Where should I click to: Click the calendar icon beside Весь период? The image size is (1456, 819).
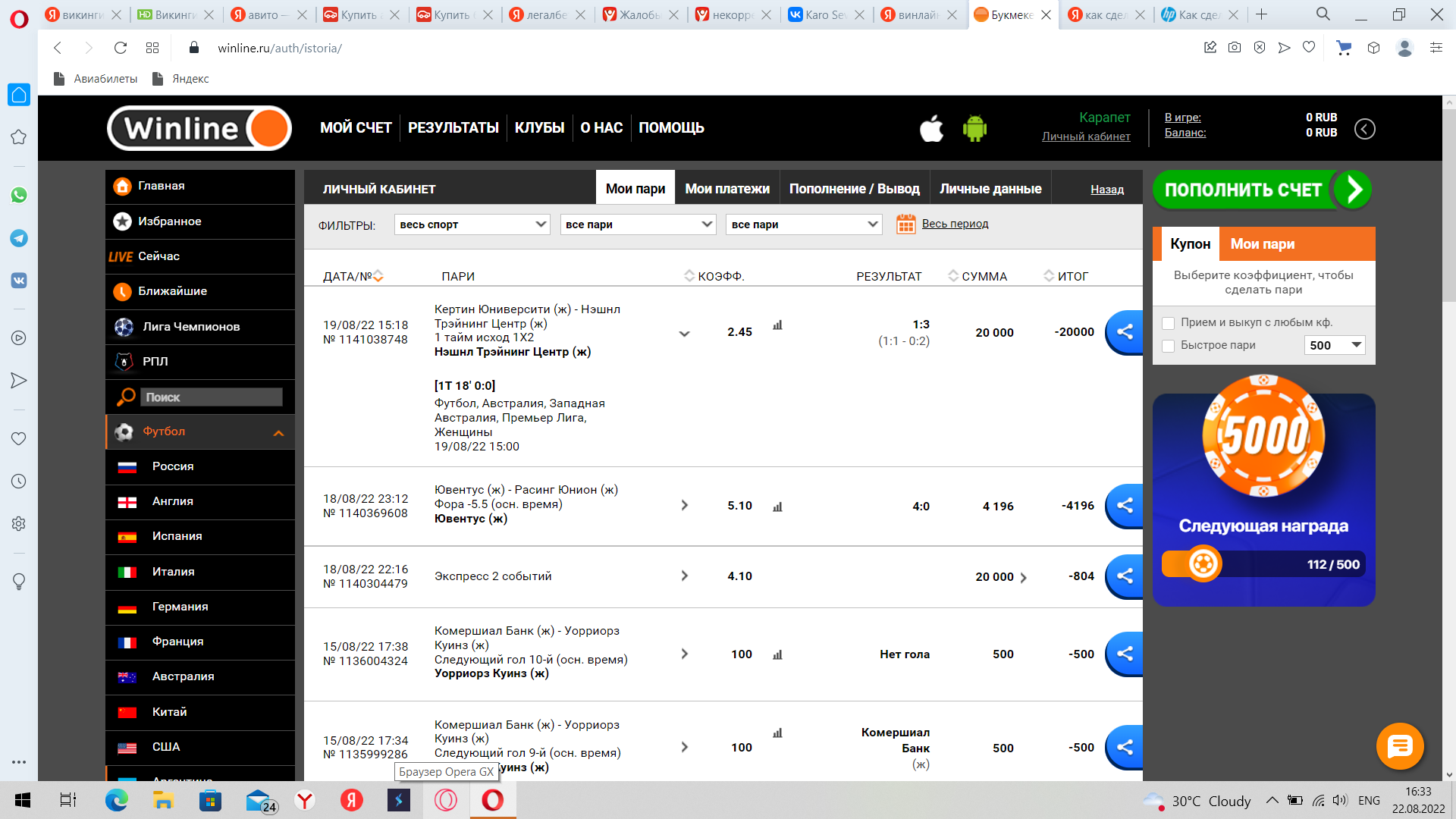coord(905,224)
